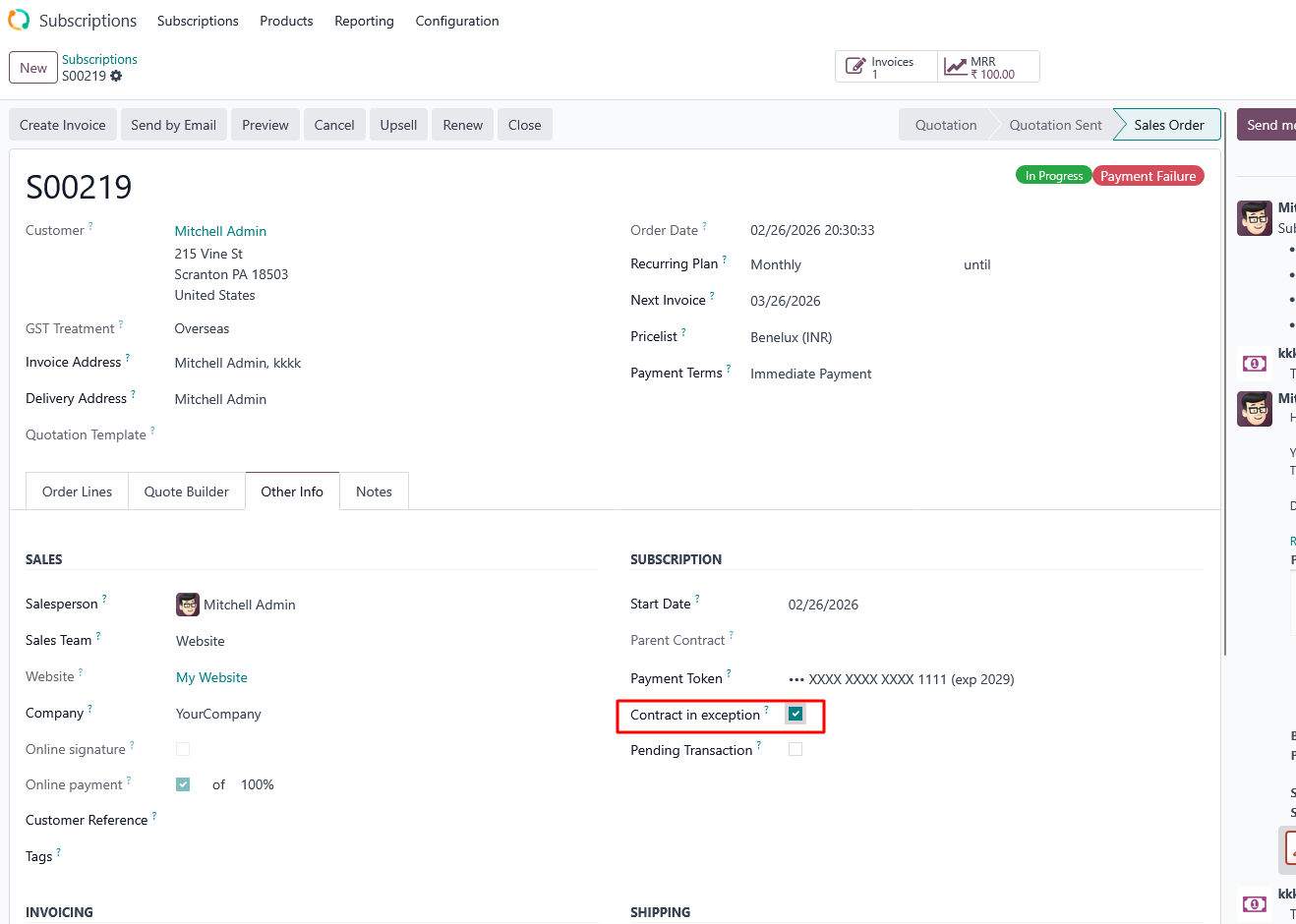Open the Subscriptions top menu
Screen dimensions: 1296x924
[x=198, y=21]
